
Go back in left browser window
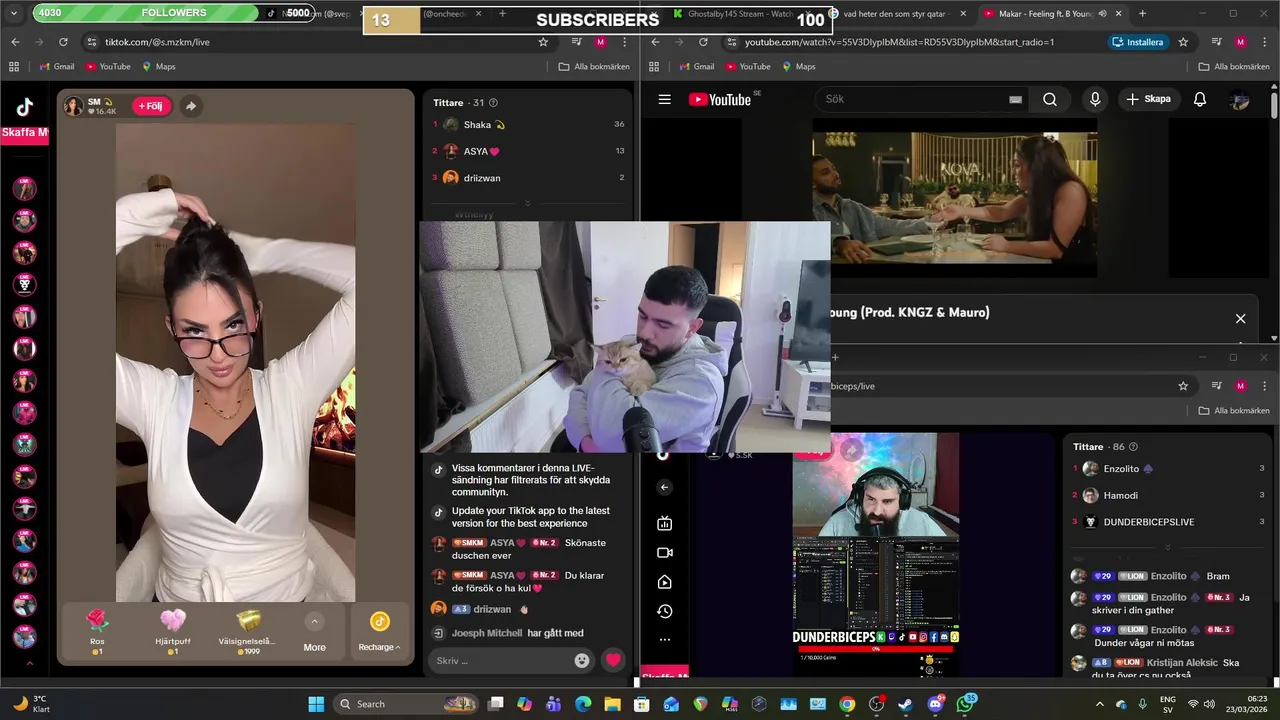tap(15, 42)
